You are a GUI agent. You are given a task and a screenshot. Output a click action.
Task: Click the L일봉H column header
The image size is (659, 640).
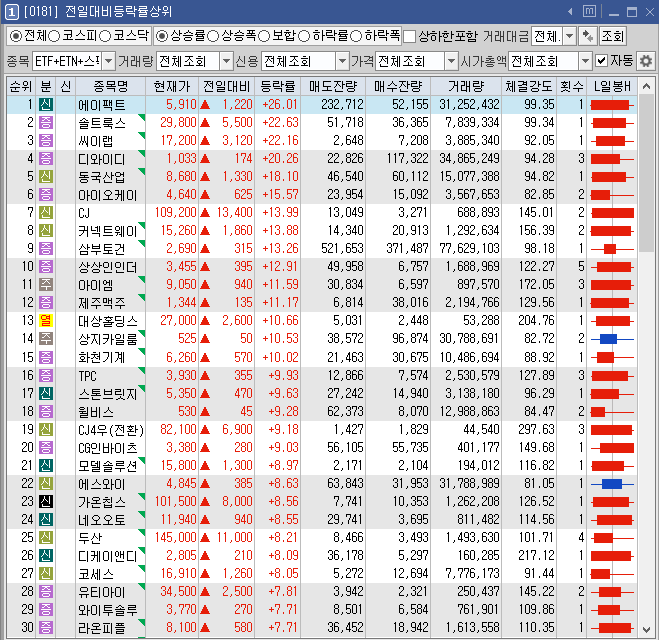tap(612, 87)
